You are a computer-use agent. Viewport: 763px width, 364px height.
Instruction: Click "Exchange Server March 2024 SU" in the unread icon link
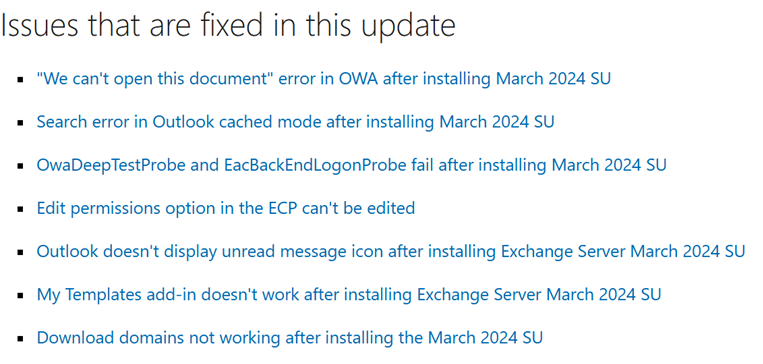[623, 252]
